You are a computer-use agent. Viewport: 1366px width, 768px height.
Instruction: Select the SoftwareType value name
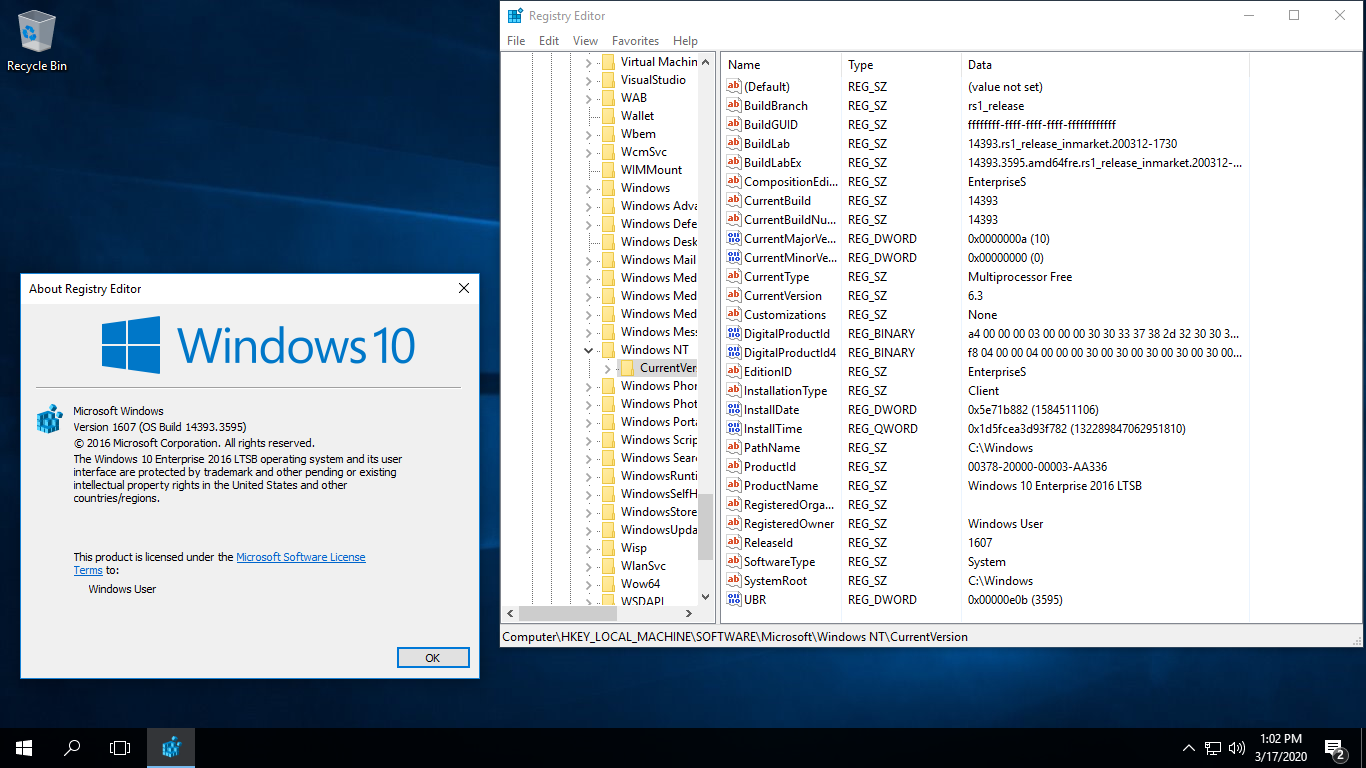tap(779, 561)
